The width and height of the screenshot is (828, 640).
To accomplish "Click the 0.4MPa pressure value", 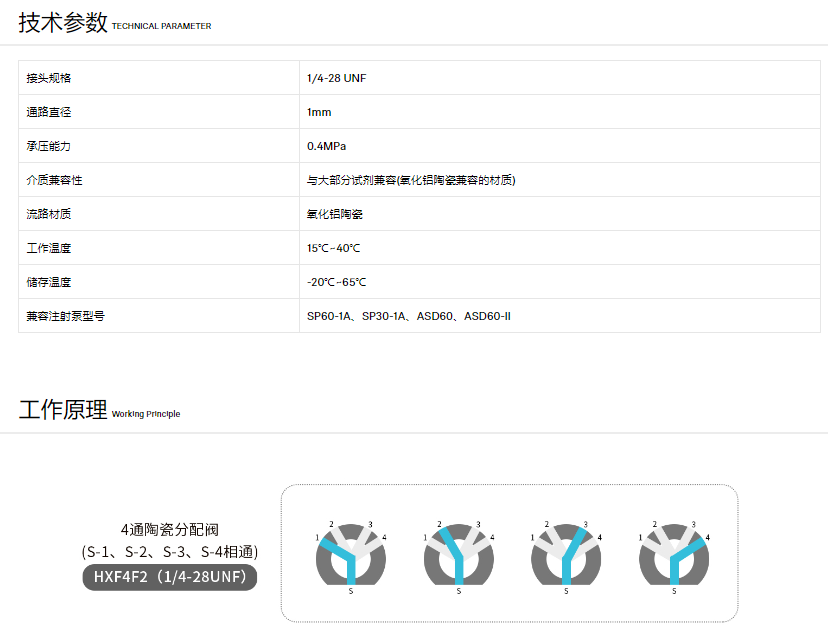I will 326,146.
